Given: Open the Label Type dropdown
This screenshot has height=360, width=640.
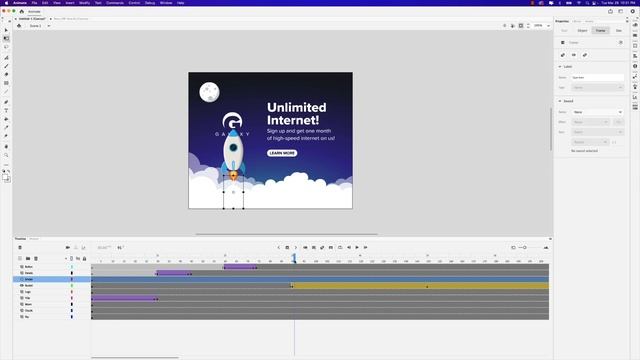Looking at the screenshot, I should click(x=597, y=87).
